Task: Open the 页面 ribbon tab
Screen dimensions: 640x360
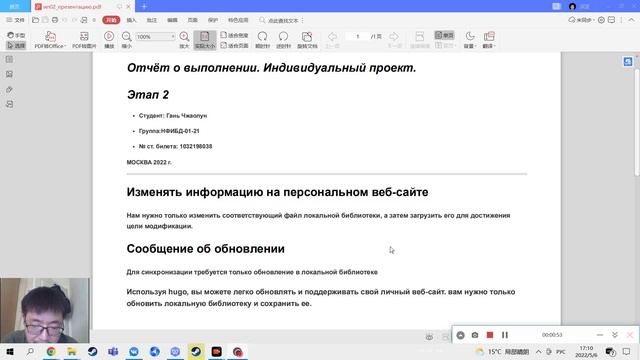Action: point(193,20)
